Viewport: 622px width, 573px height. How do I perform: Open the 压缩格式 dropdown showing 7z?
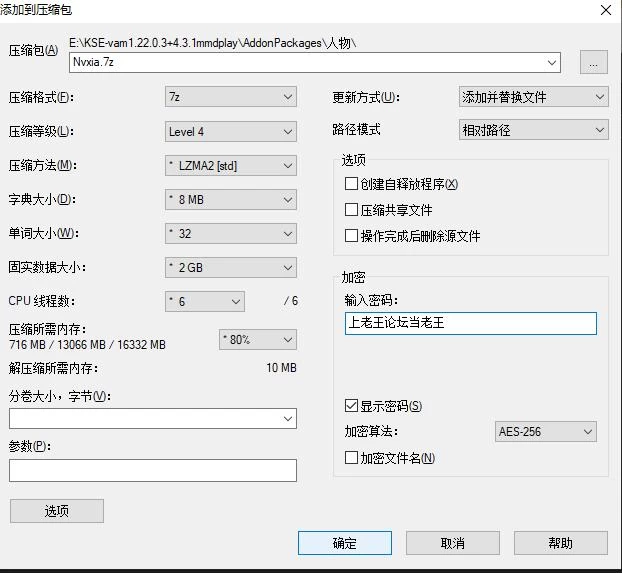point(230,97)
